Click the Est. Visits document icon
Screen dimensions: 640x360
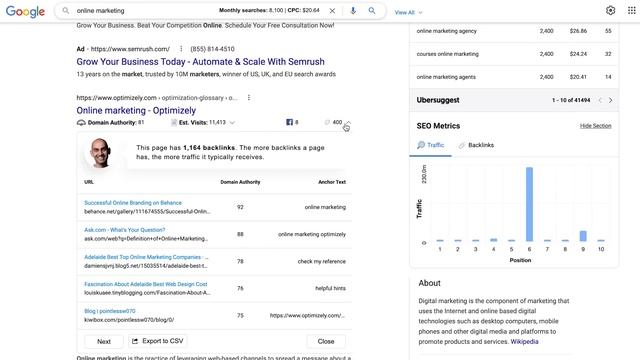[174, 122]
